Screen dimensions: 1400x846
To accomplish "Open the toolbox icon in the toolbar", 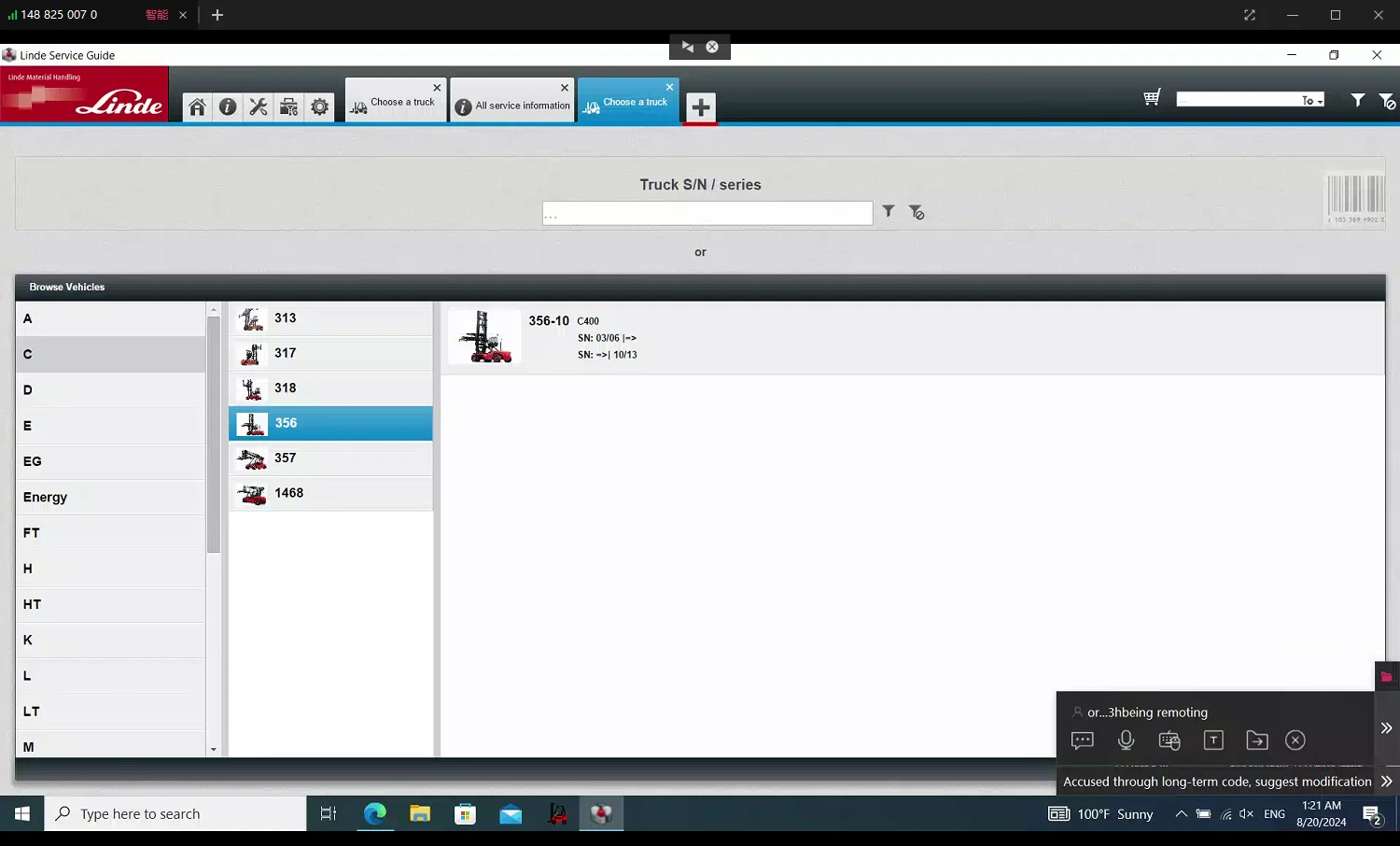I will [289, 107].
